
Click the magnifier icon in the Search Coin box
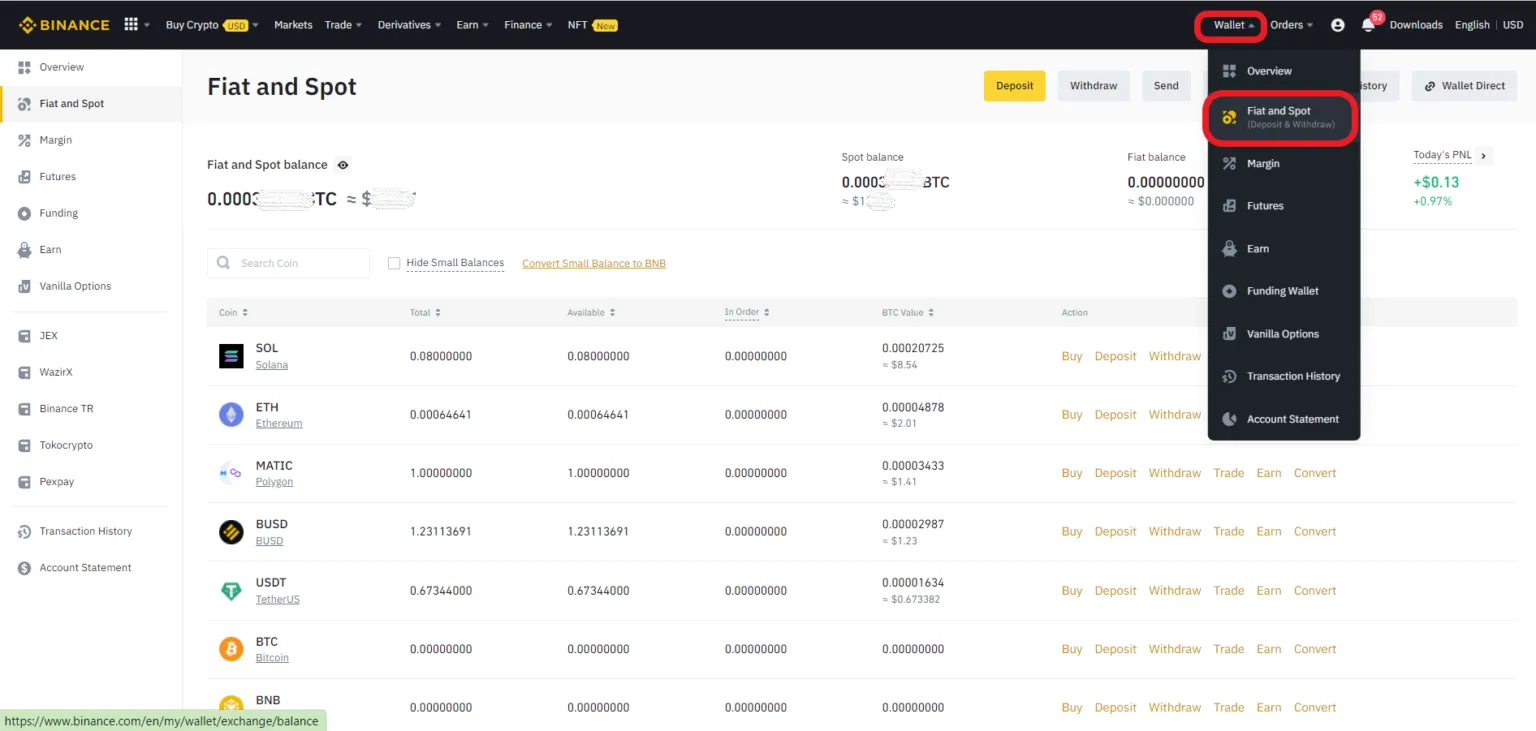click(x=224, y=263)
